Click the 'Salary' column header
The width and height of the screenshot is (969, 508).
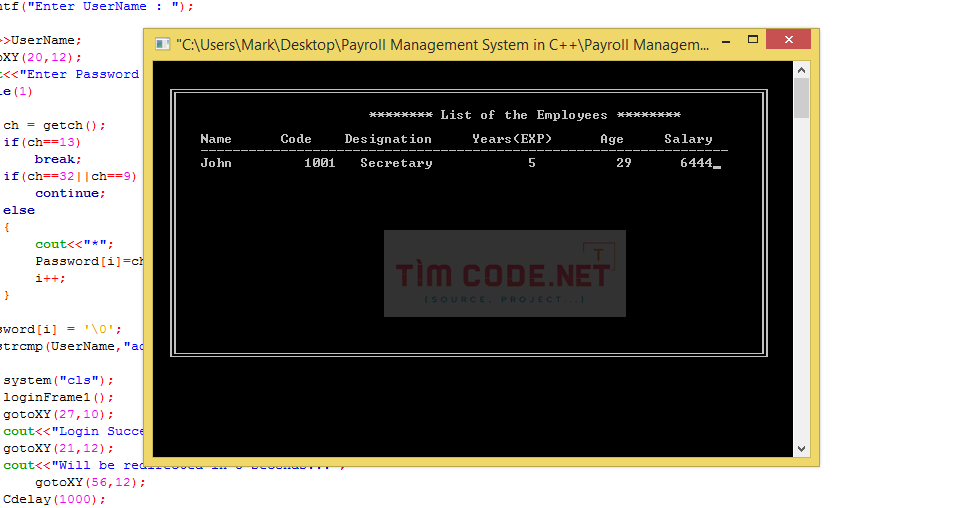tap(688, 139)
